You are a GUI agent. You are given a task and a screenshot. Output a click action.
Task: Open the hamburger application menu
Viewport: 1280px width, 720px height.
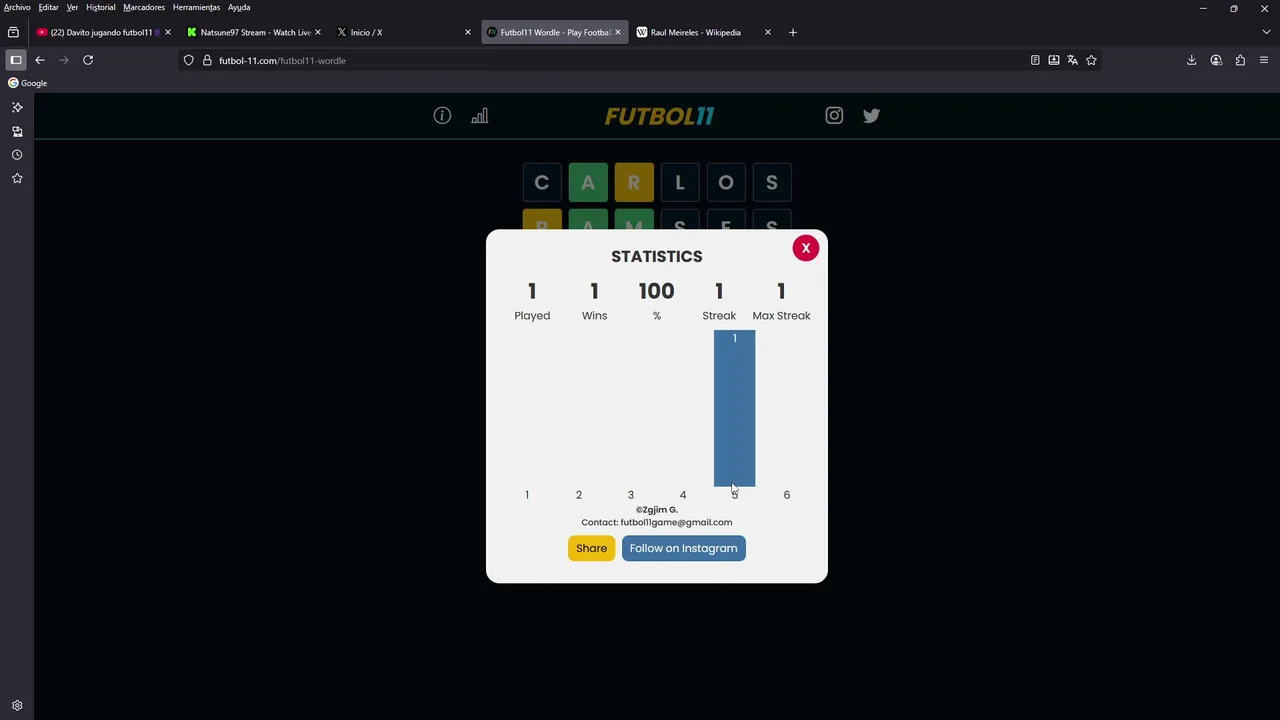point(1264,60)
